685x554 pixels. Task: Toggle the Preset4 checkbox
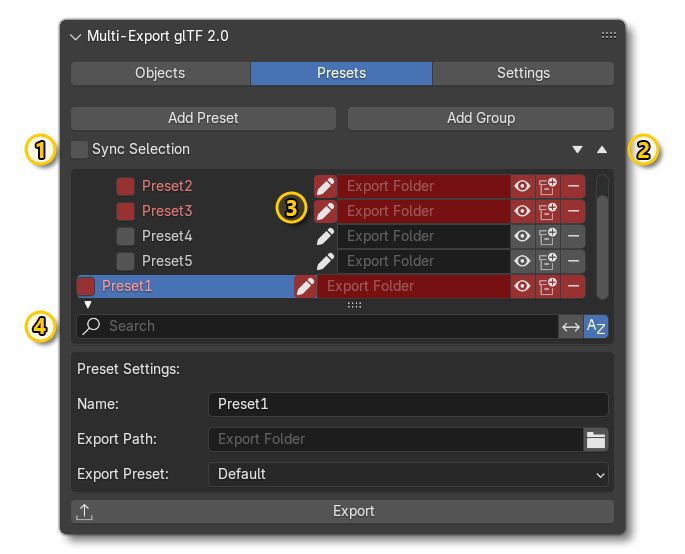[125, 236]
